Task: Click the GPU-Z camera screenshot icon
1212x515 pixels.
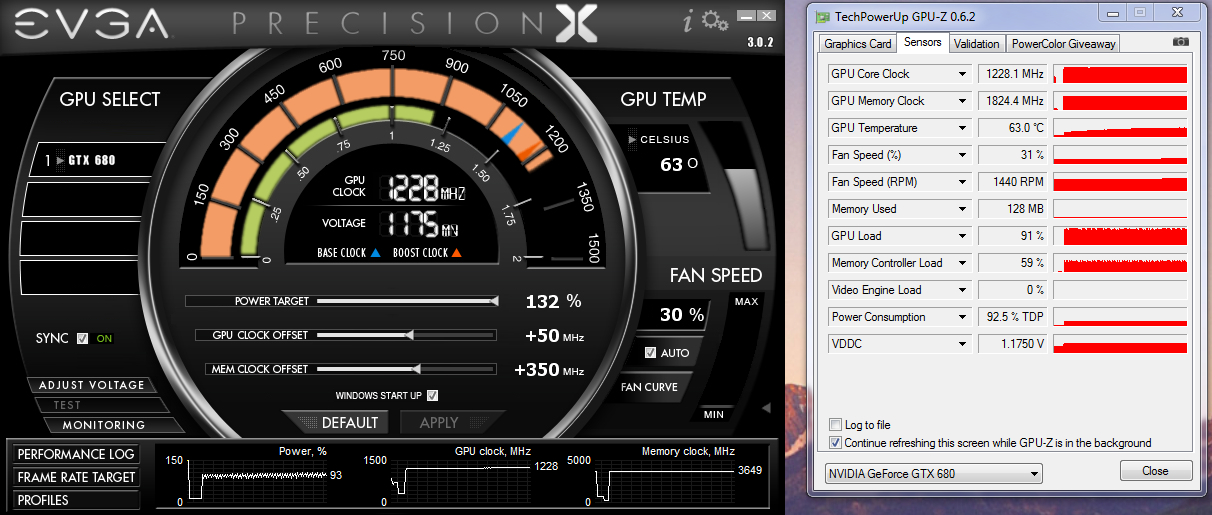Action: 1181,42
